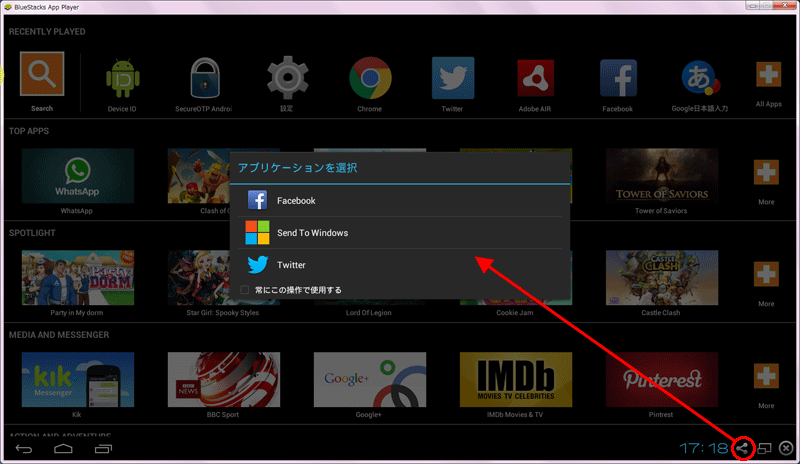
Task: Select Send To Windows in the dialog
Action: point(400,233)
